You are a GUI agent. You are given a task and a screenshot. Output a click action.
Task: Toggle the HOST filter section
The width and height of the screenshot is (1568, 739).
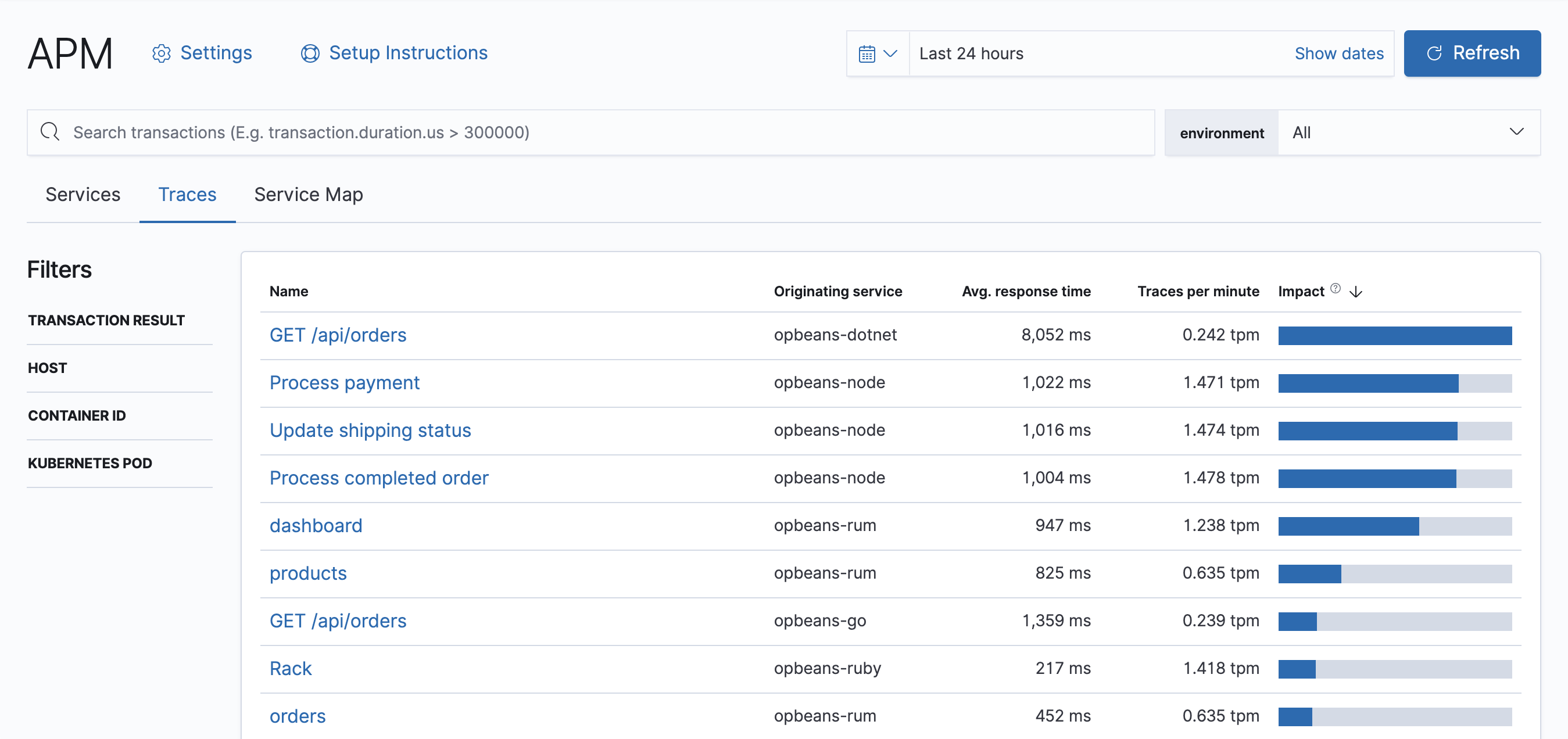[48, 367]
